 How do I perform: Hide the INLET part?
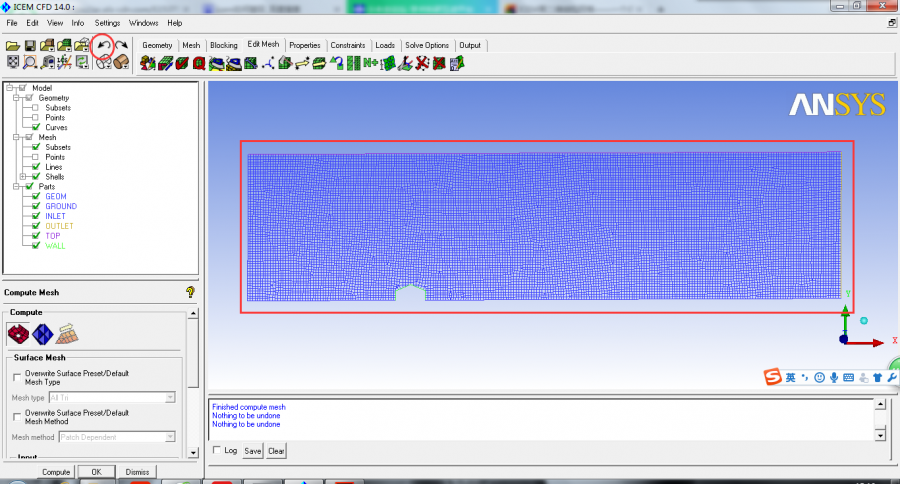(36, 216)
